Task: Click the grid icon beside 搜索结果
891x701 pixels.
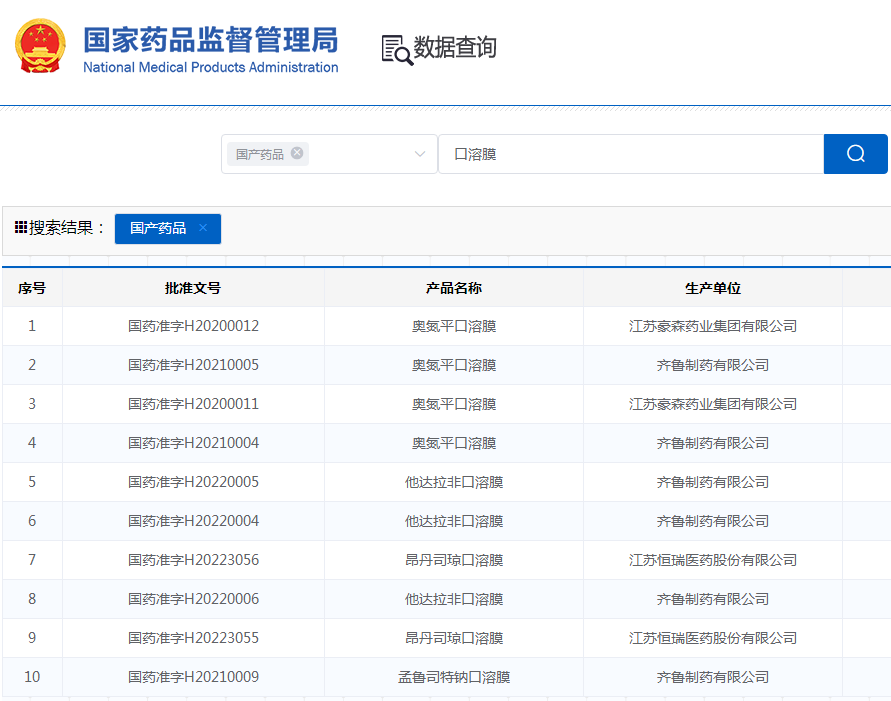Action: click(x=20, y=227)
